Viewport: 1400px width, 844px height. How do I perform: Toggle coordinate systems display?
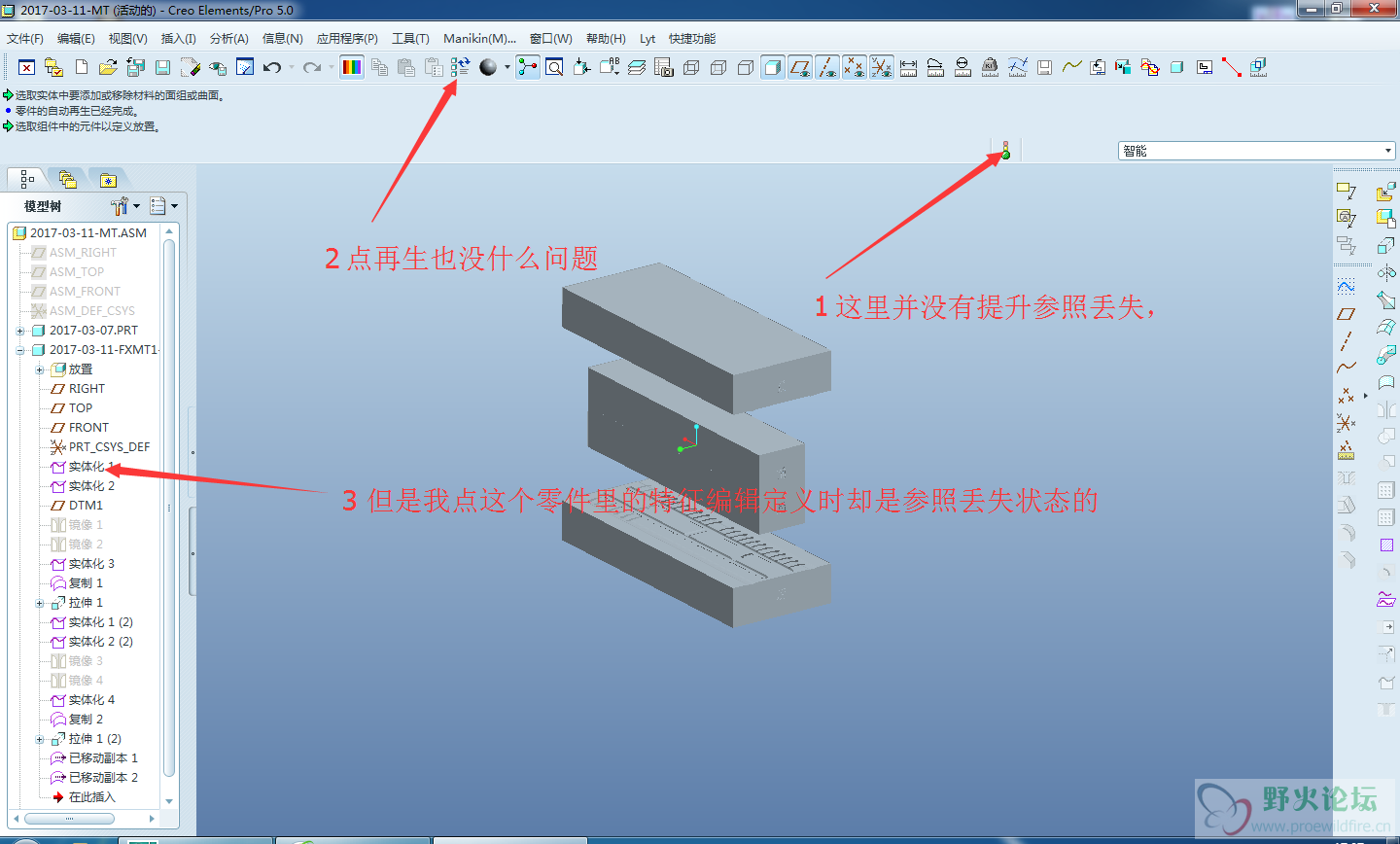coord(882,67)
